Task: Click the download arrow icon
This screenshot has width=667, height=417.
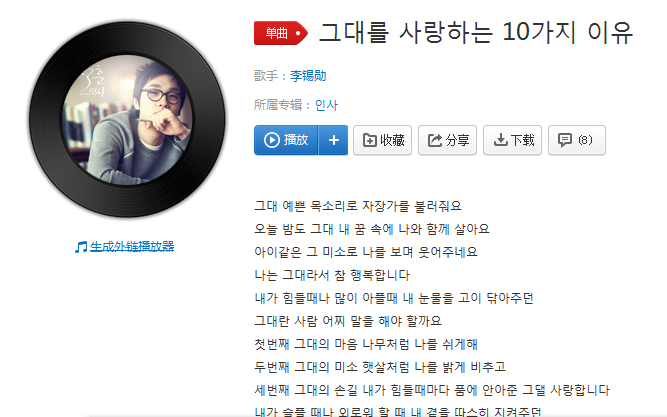Action: pyautogui.click(x=501, y=140)
